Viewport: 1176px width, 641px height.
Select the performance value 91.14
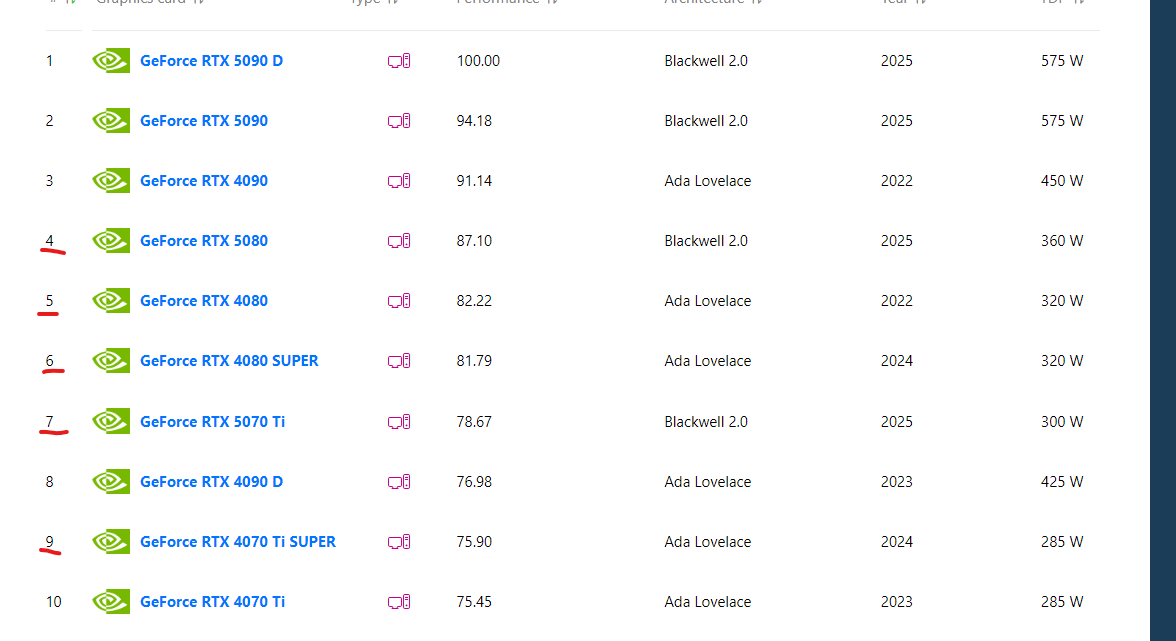[475, 181]
